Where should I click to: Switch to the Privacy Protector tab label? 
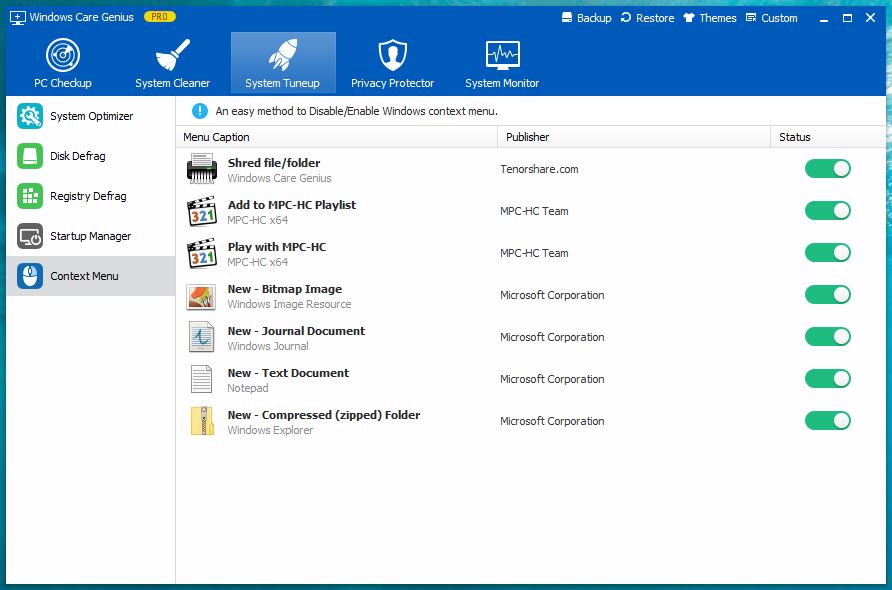[393, 83]
